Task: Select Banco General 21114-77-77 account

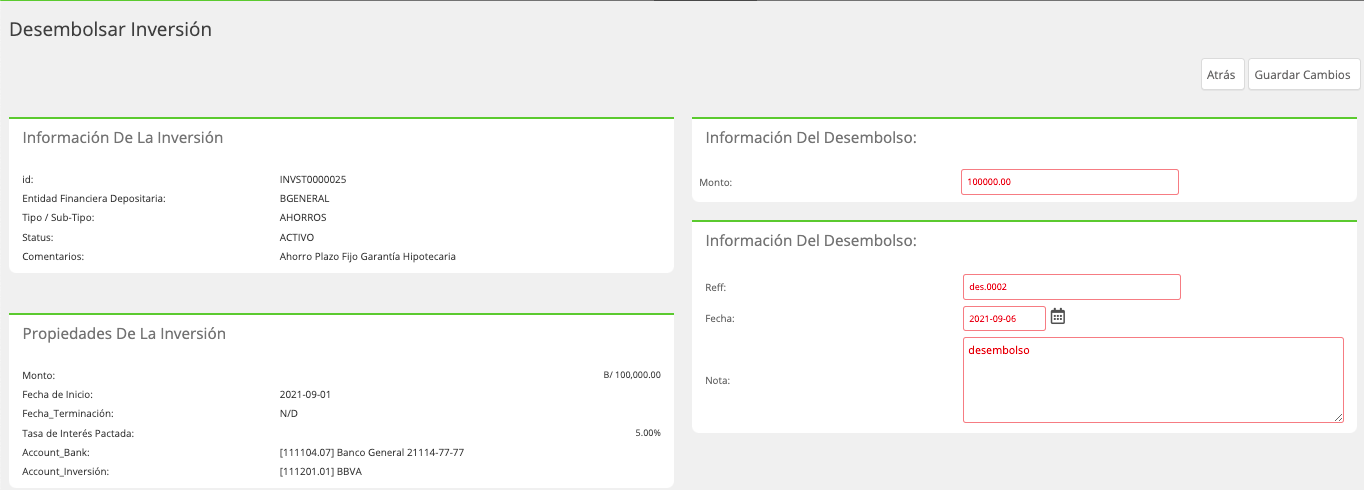Action: click(372, 453)
